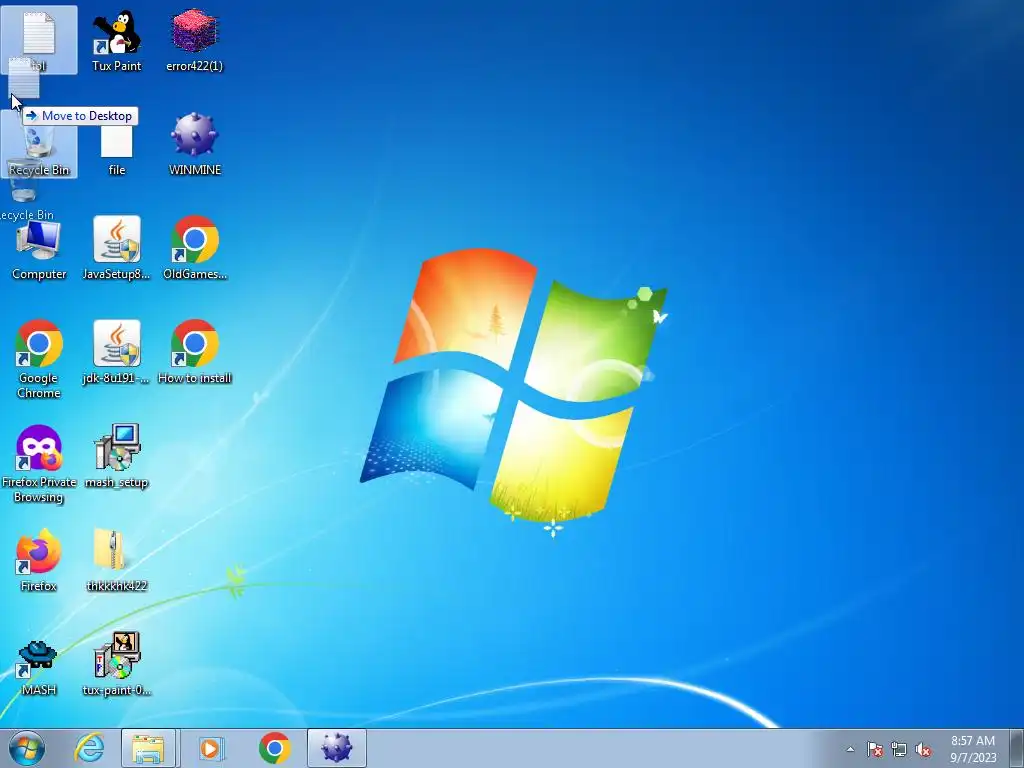The width and height of the screenshot is (1024, 768).
Task: Select the Firefox desktop shortcut
Action: 39,561
